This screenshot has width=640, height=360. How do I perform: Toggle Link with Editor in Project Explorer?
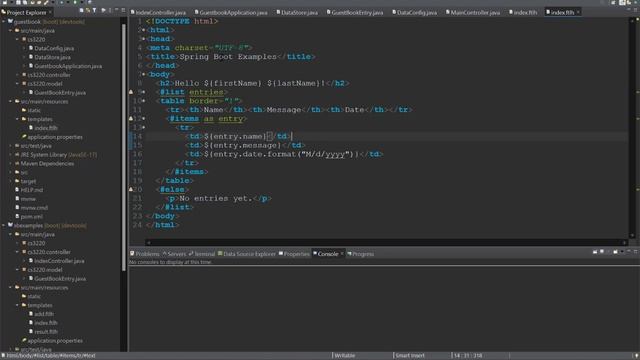click(88, 11)
